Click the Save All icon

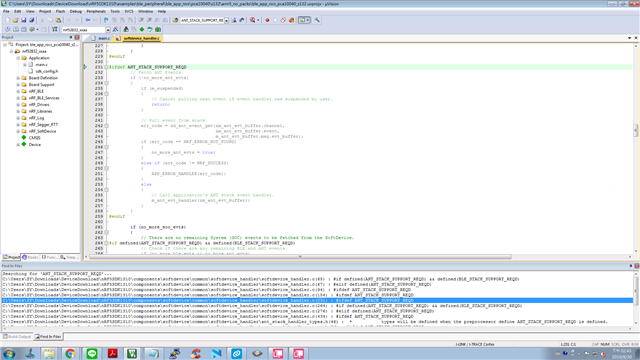click(x=31, y=20)
